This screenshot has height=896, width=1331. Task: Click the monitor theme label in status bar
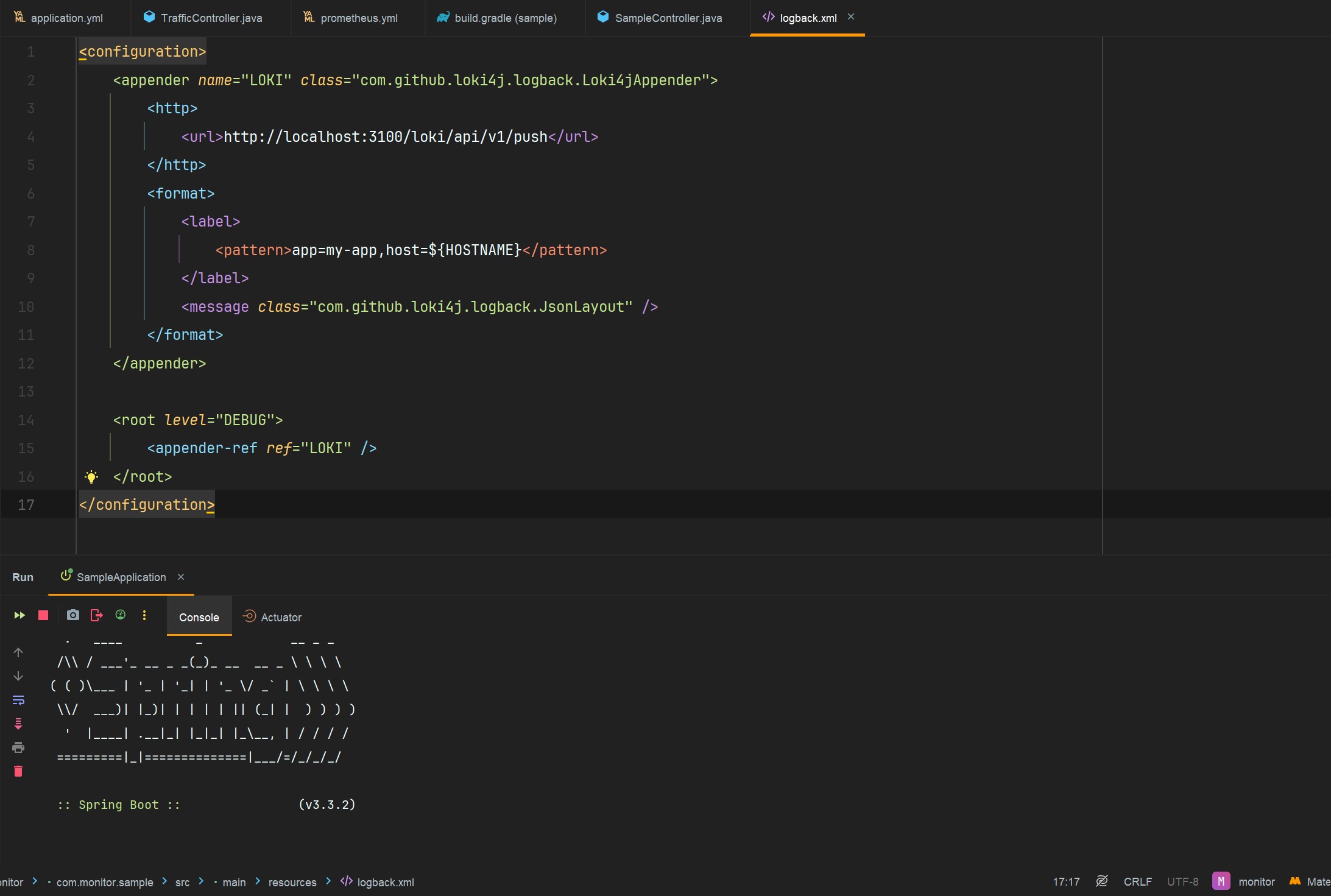(1256, 881)
